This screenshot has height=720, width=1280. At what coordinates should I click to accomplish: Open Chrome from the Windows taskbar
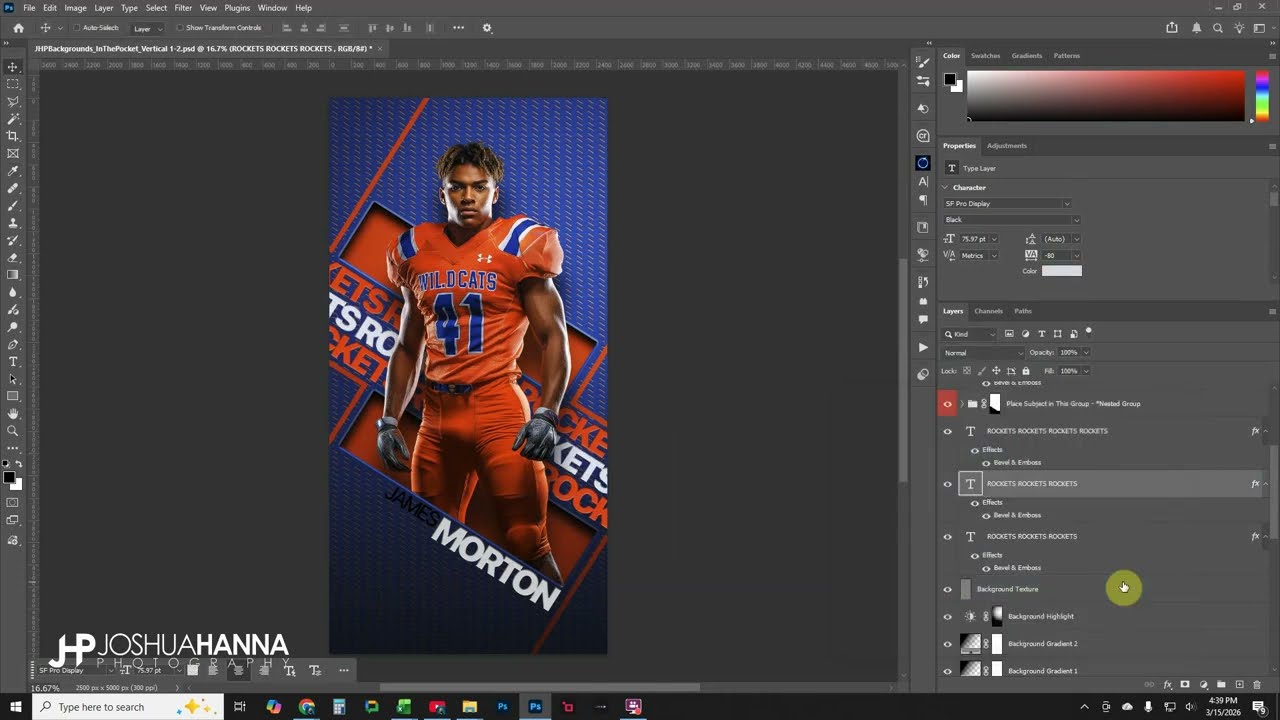click(x=306, y=707)
